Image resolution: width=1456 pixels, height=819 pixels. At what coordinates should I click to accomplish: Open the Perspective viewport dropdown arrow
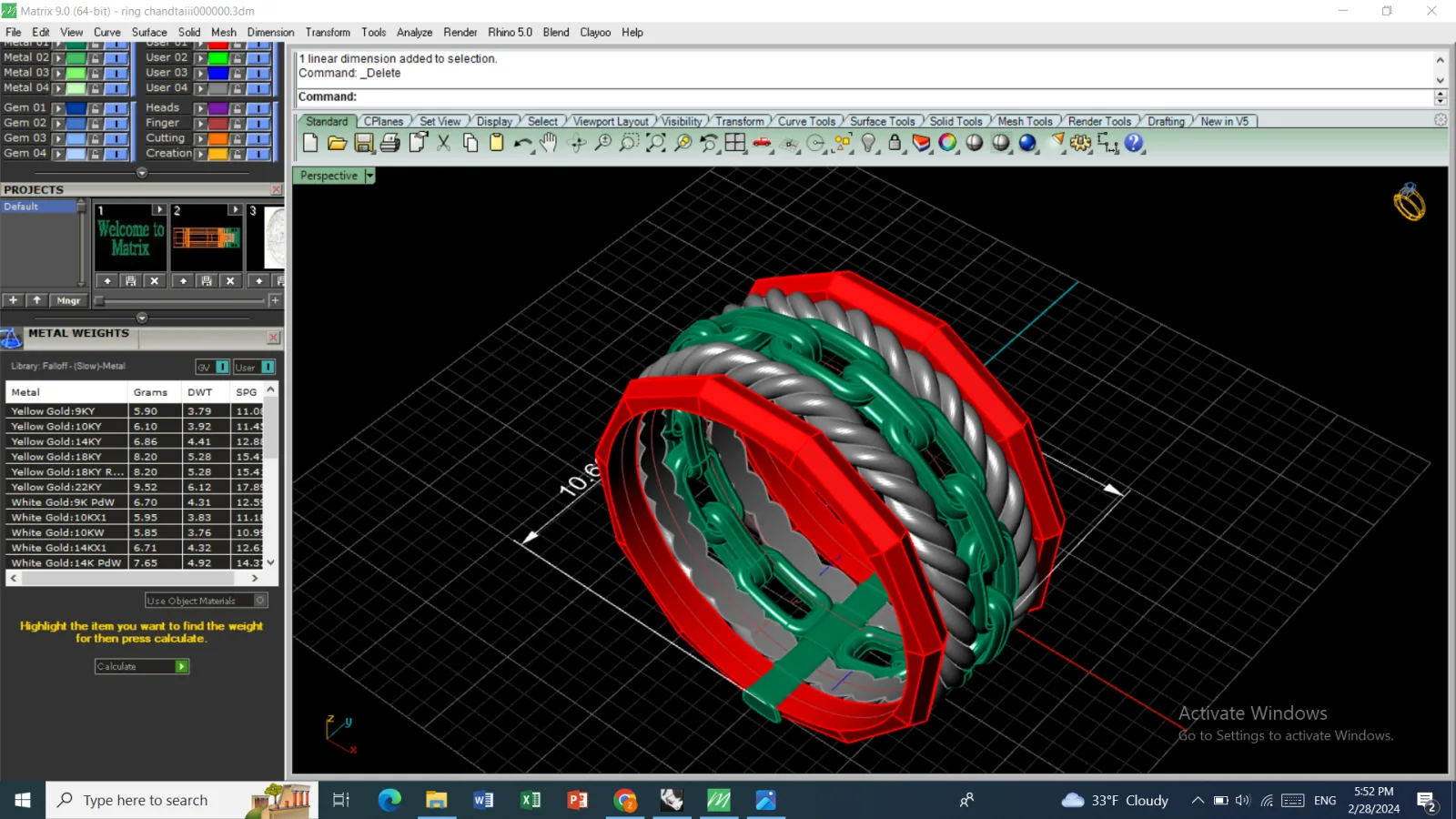(369, 176)
